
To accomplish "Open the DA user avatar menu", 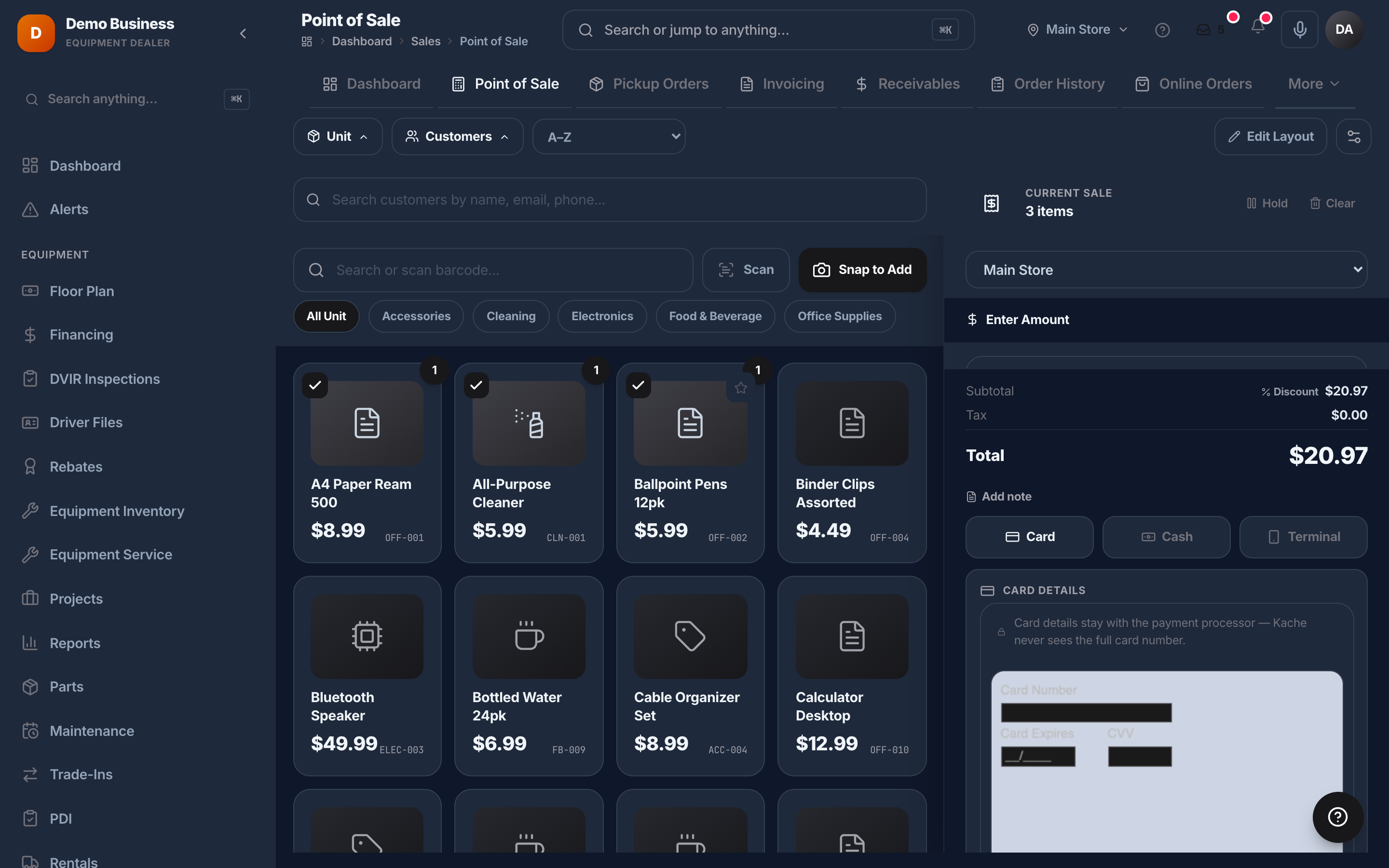I will pos(1344,29).
